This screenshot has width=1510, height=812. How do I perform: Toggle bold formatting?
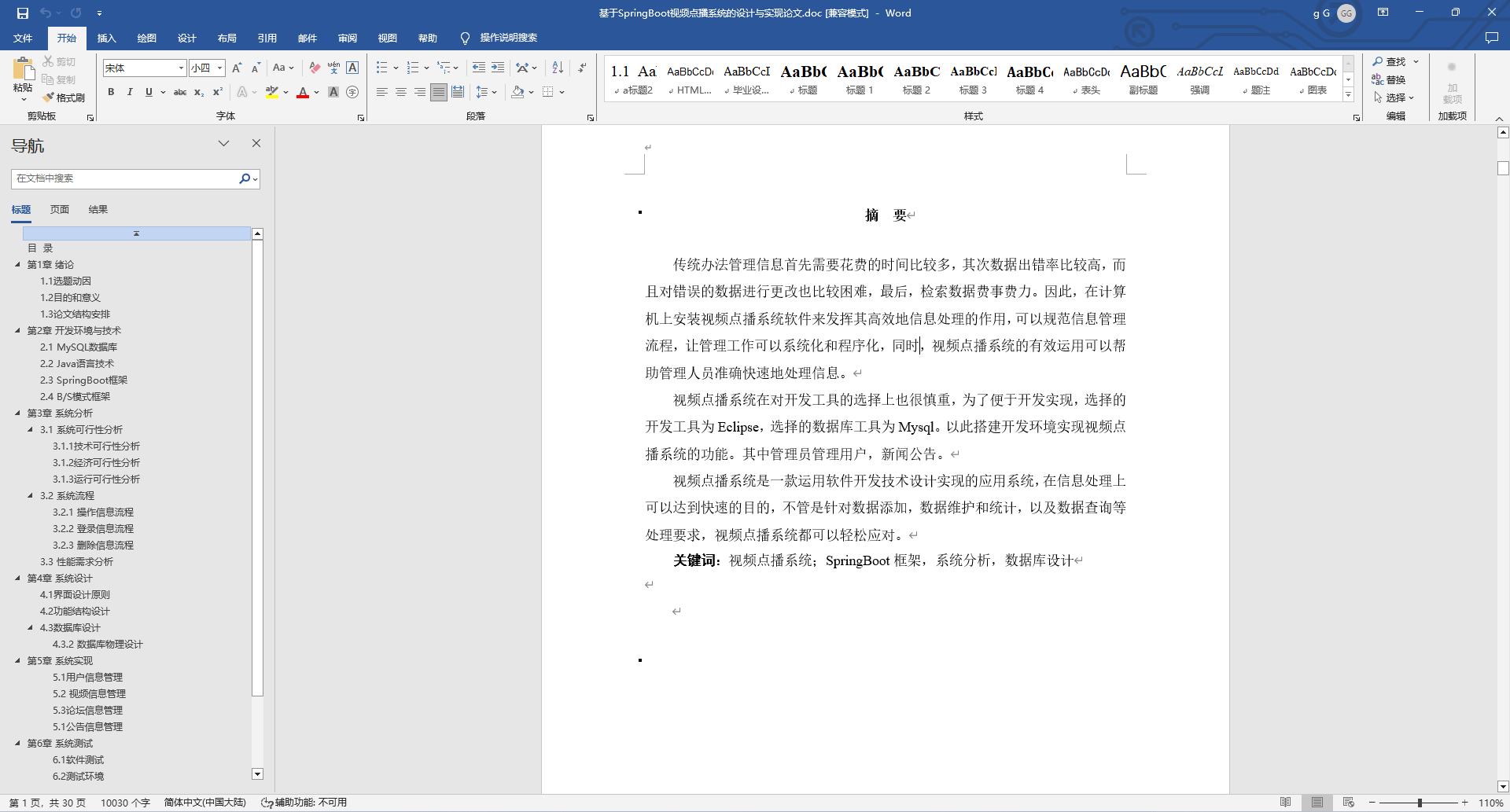111,92
